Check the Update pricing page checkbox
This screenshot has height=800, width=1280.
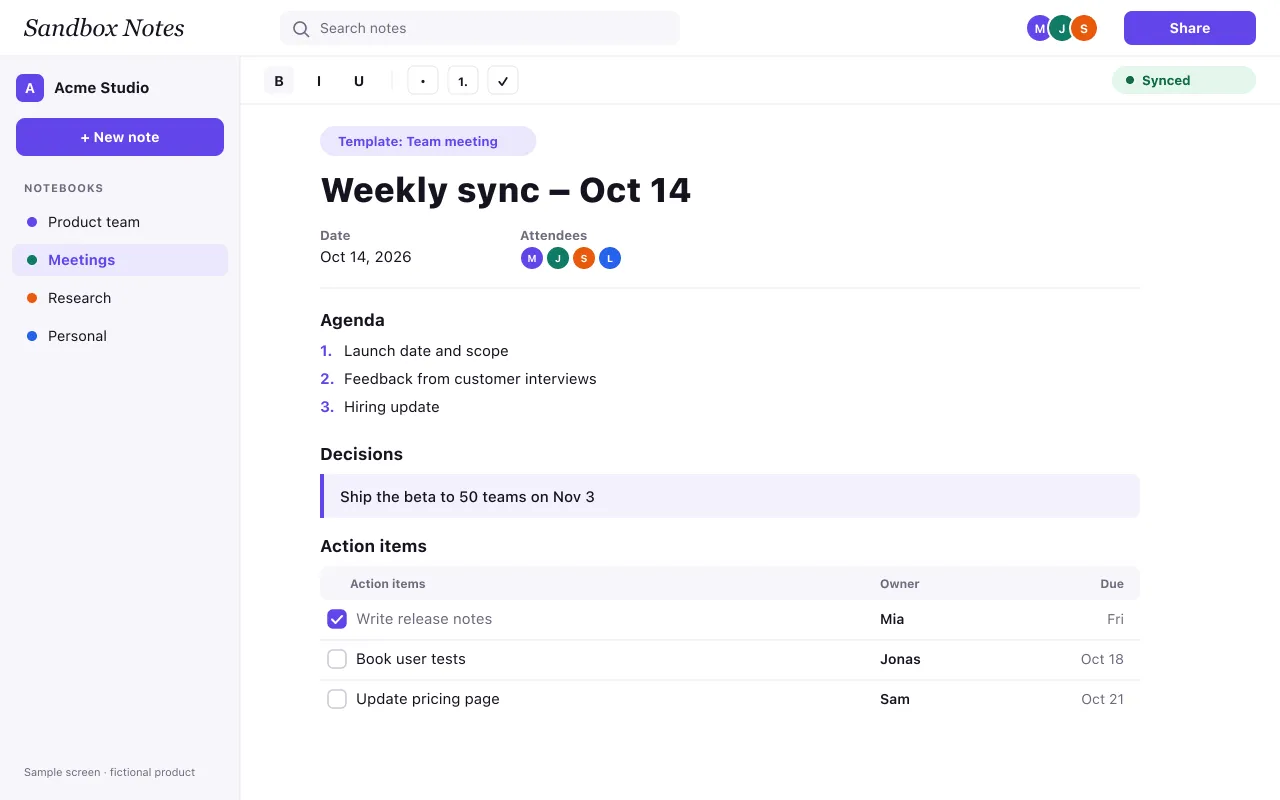(x=337, y=699)
